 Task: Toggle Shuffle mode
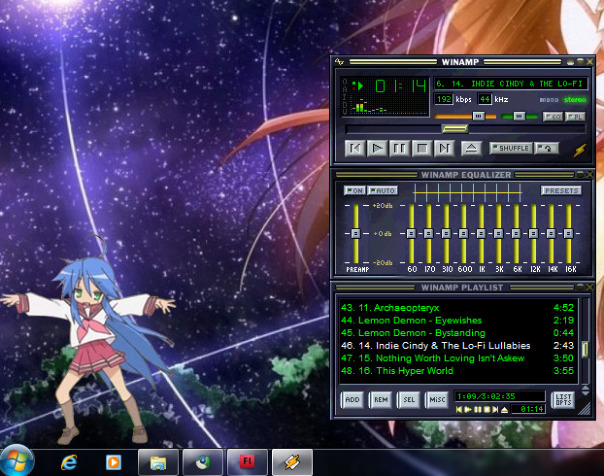tap(510, 148)
